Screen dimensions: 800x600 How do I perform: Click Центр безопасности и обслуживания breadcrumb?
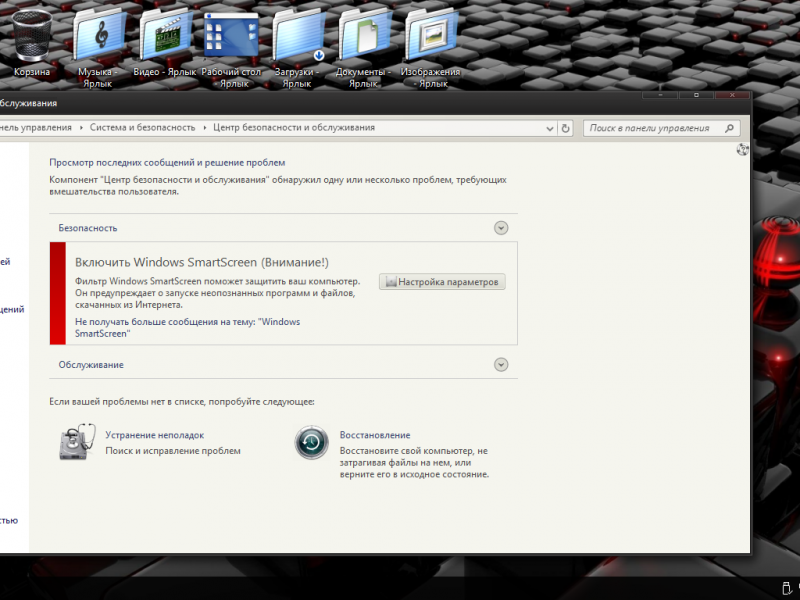294,128
